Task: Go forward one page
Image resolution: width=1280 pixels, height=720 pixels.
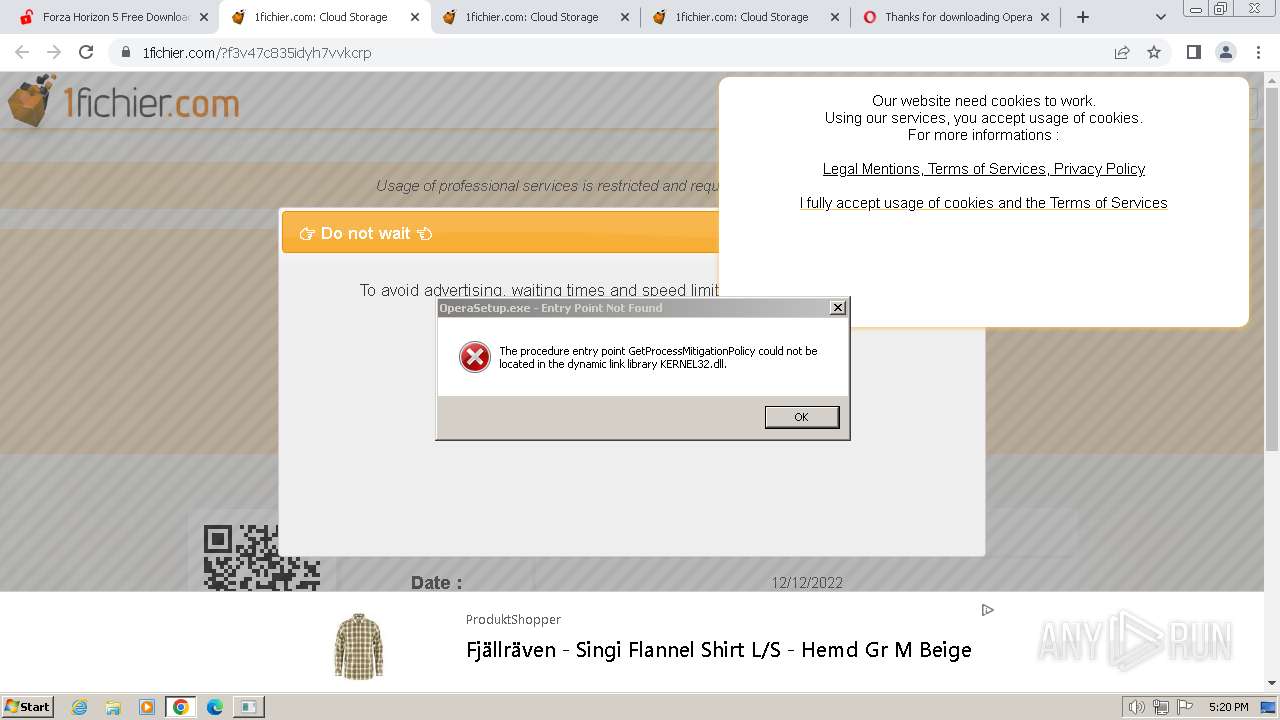Action: tap(54, 52)
